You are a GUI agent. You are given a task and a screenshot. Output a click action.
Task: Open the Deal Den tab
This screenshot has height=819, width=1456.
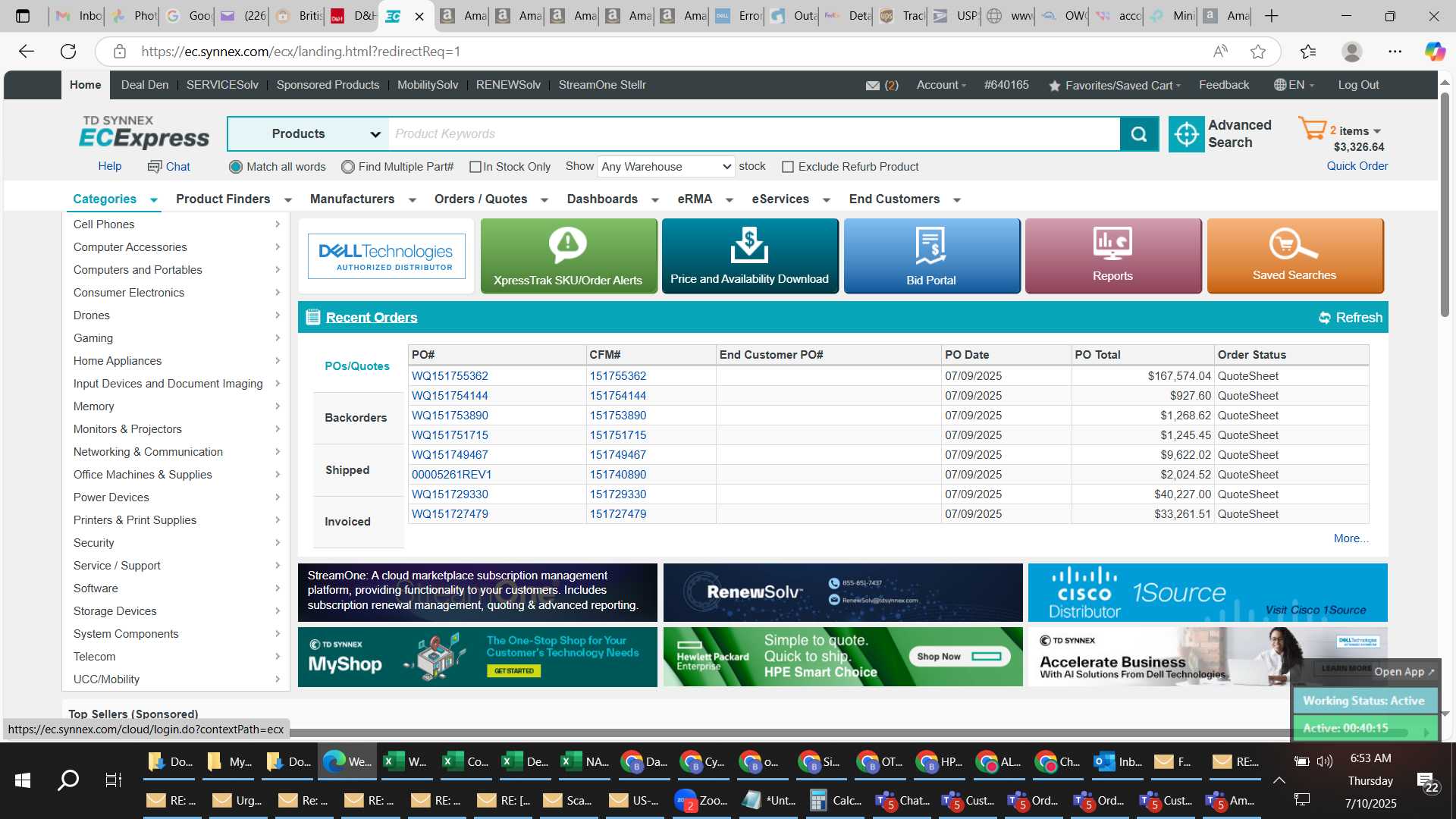point(145,85)
